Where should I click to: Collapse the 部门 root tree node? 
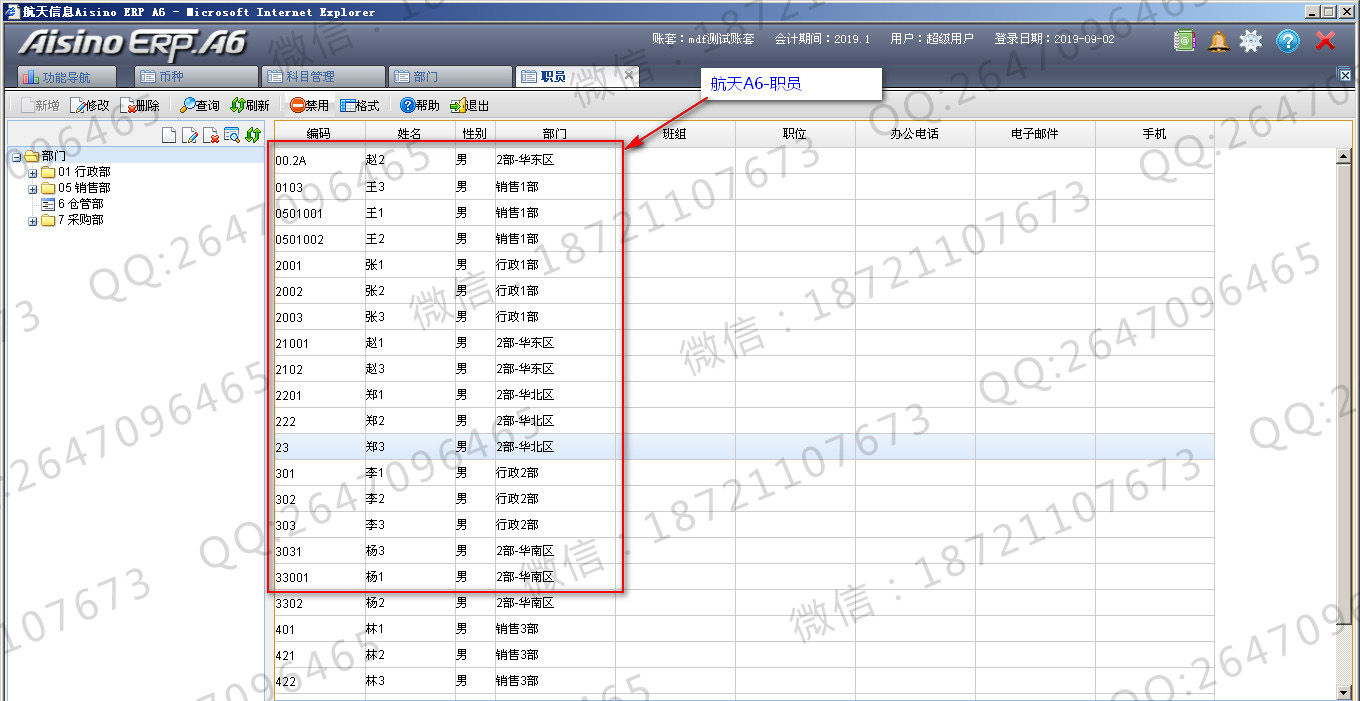point(17,156)
